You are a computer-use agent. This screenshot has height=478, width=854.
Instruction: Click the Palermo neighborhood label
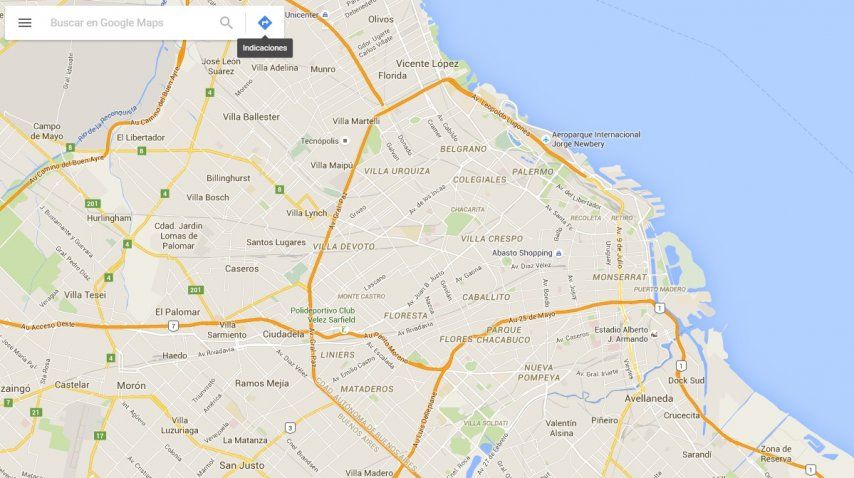pos(533,171)
